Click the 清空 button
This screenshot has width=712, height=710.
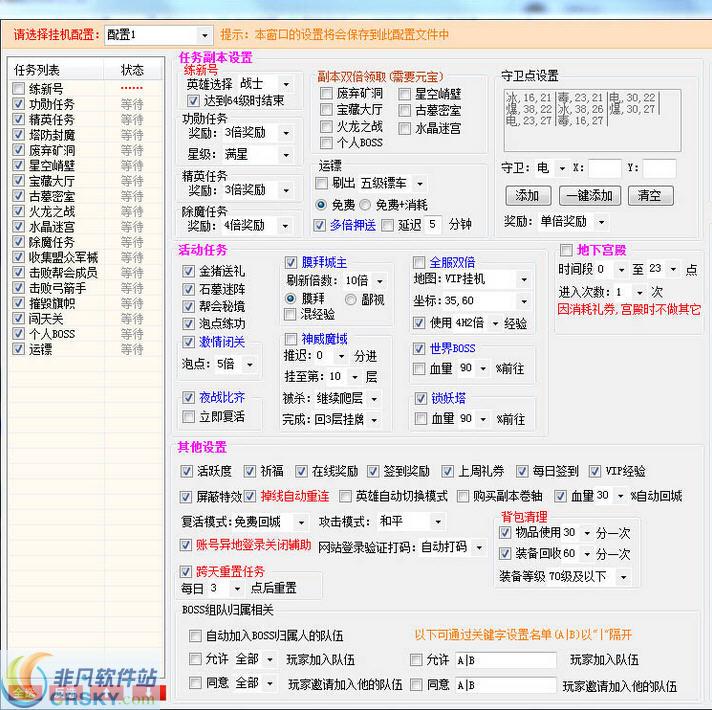[650, 196]
